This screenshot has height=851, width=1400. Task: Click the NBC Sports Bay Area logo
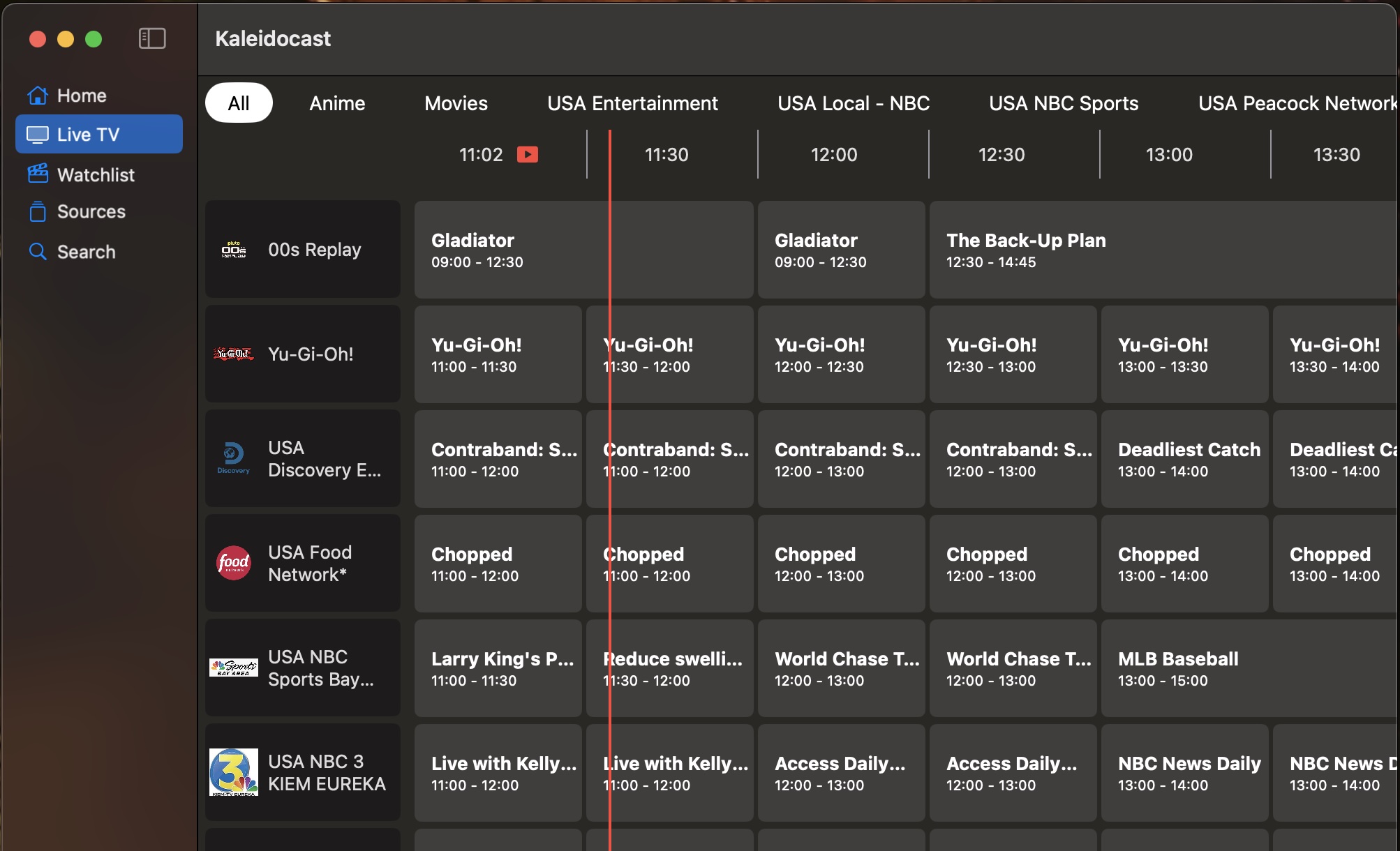click(x=234, y=668)
